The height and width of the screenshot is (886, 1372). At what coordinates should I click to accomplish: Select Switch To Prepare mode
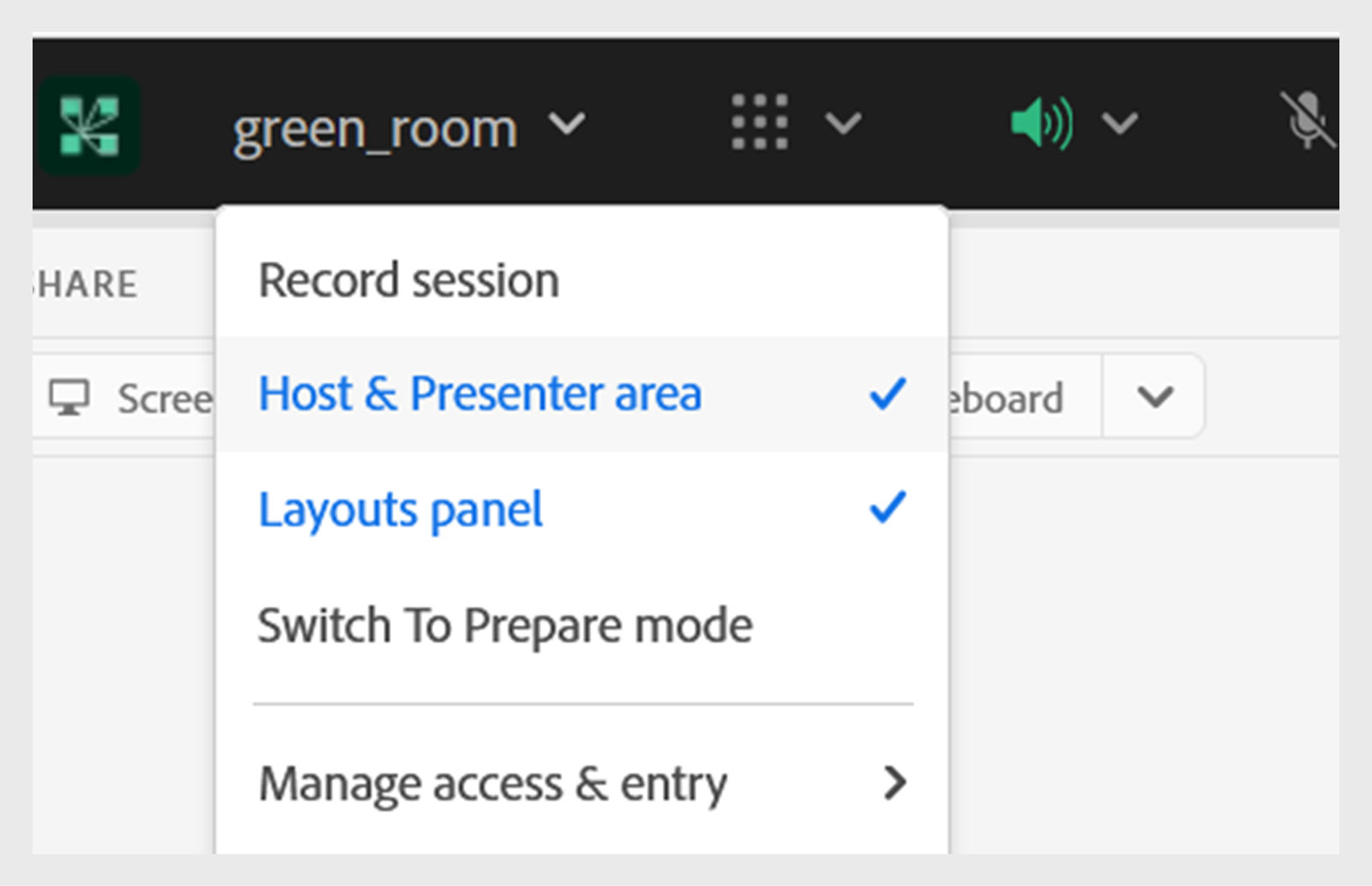pos(505,625)
